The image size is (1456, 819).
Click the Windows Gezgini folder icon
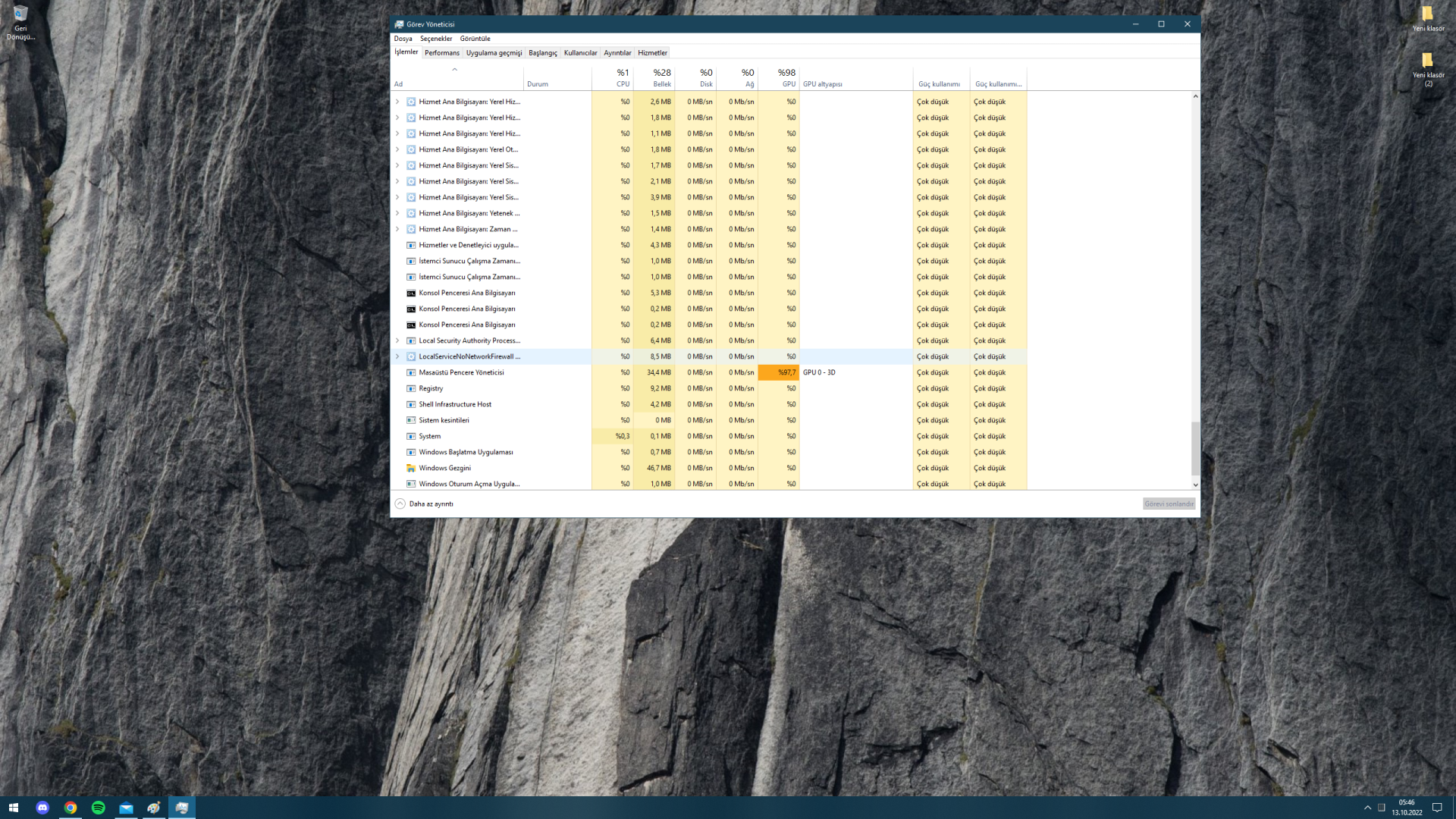411,468
